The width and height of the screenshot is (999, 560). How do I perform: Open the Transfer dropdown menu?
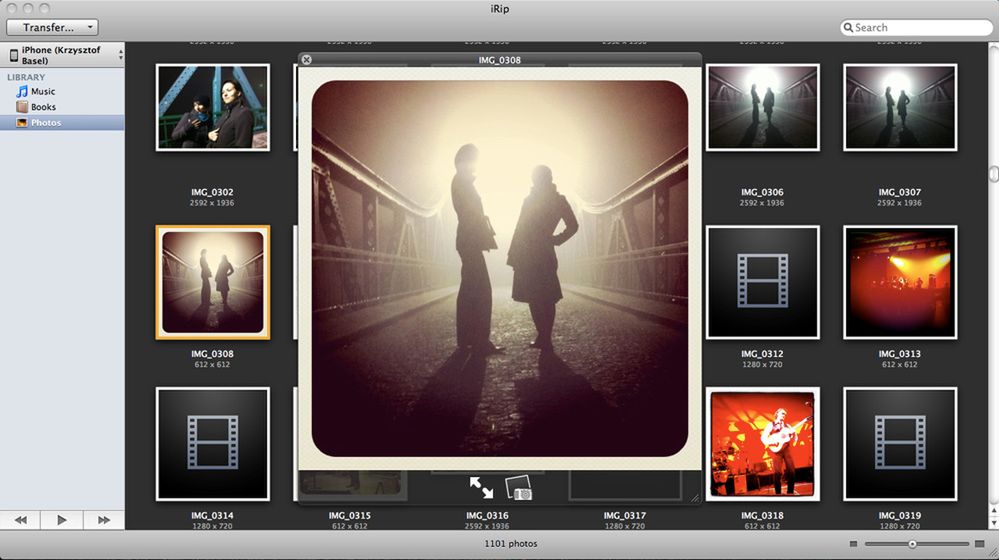pos(52,27)
